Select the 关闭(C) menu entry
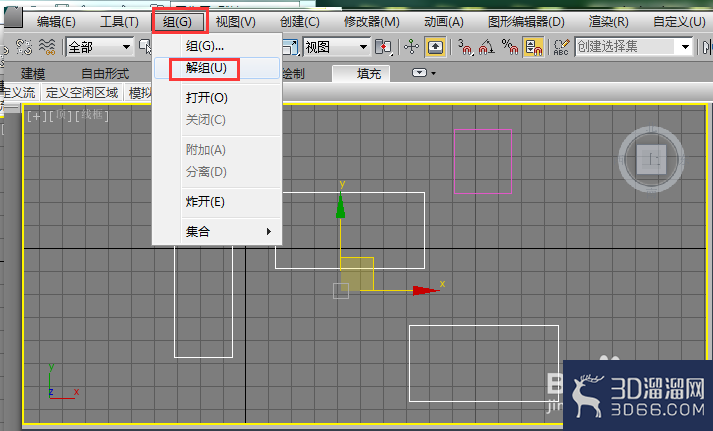This screenshot has width=713, height=431. tap(216, 120)
